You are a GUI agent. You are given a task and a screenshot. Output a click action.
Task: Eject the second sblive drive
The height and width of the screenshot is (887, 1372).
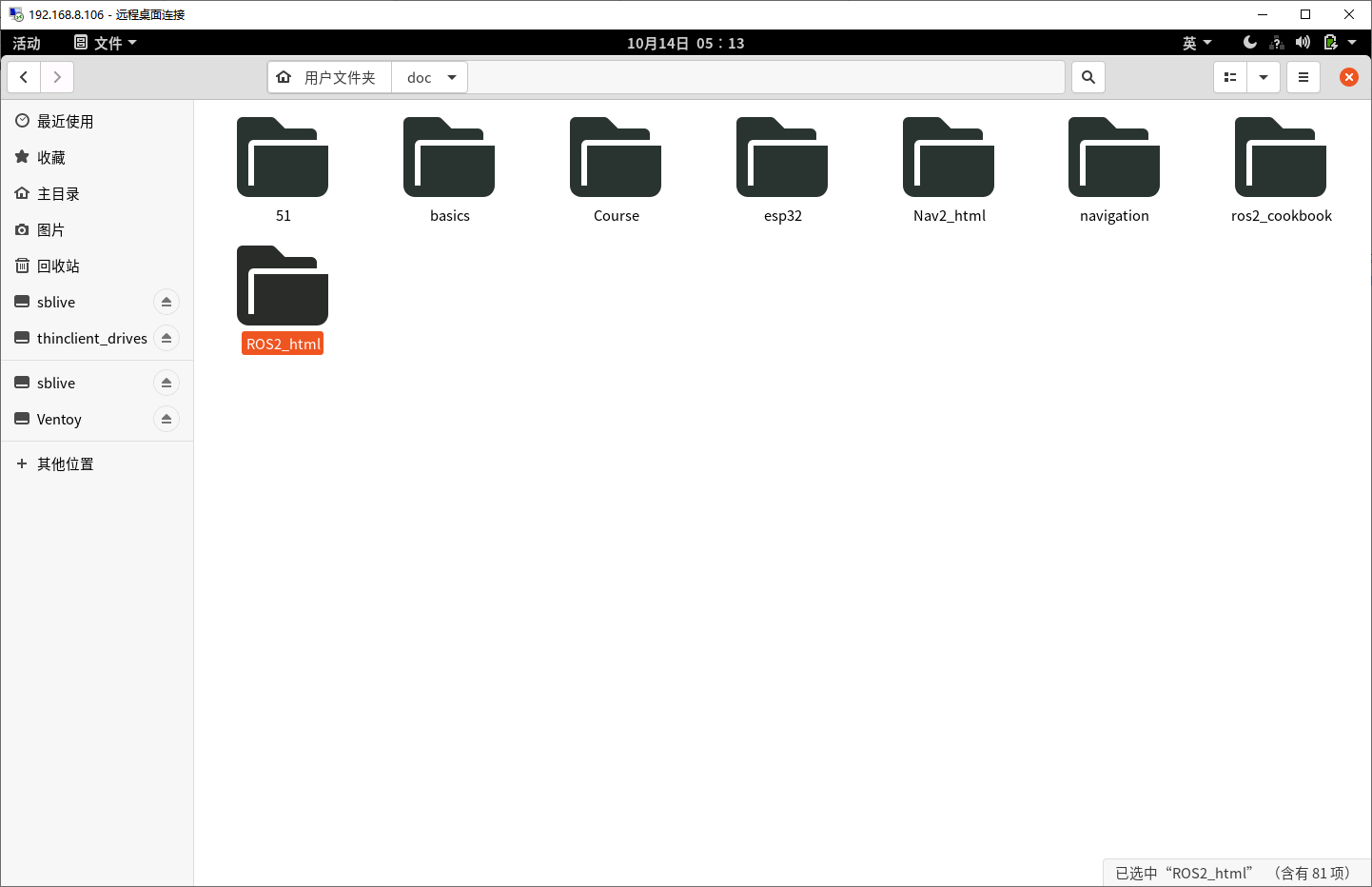click(167, 383)
